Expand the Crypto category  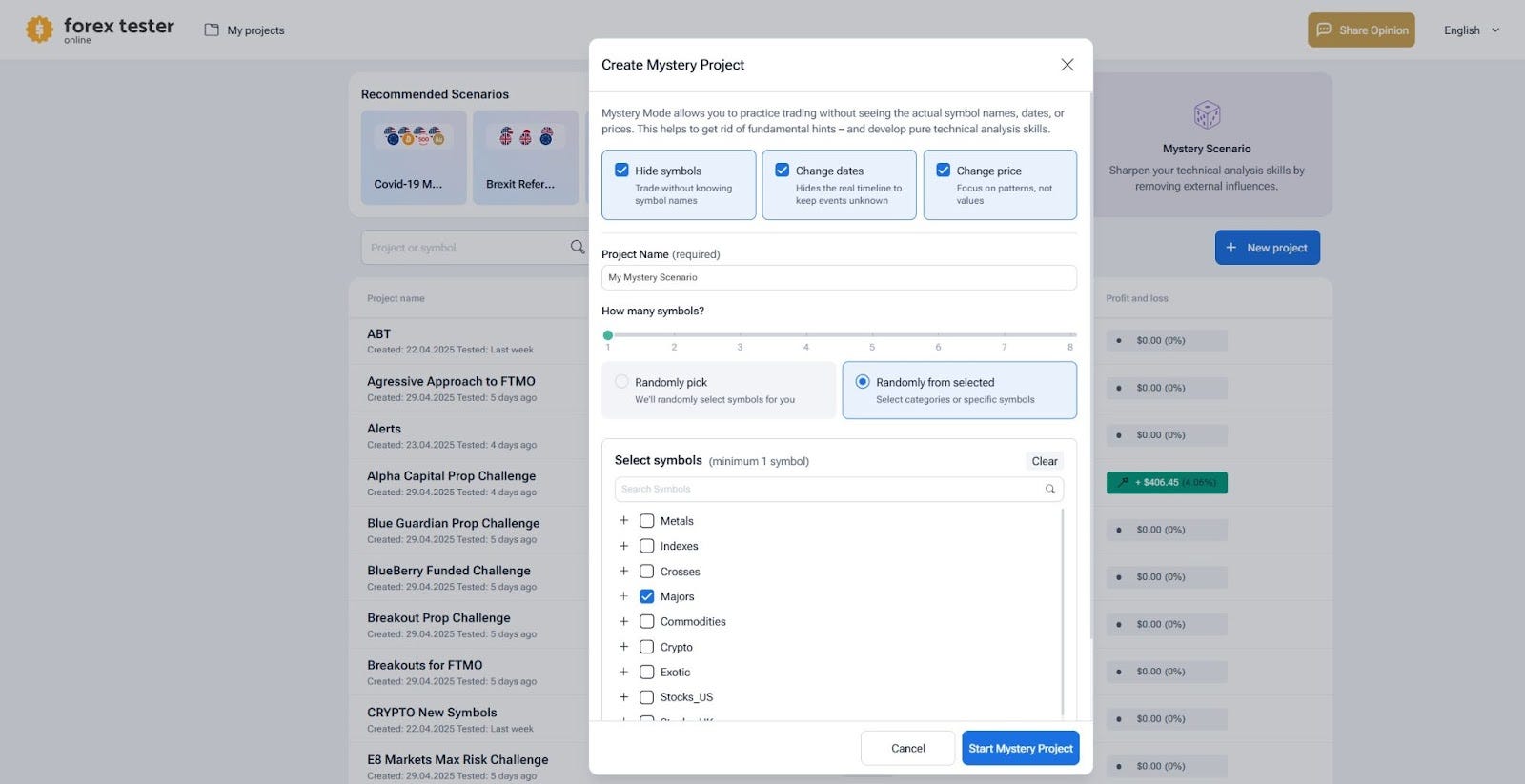pos(623,647)
